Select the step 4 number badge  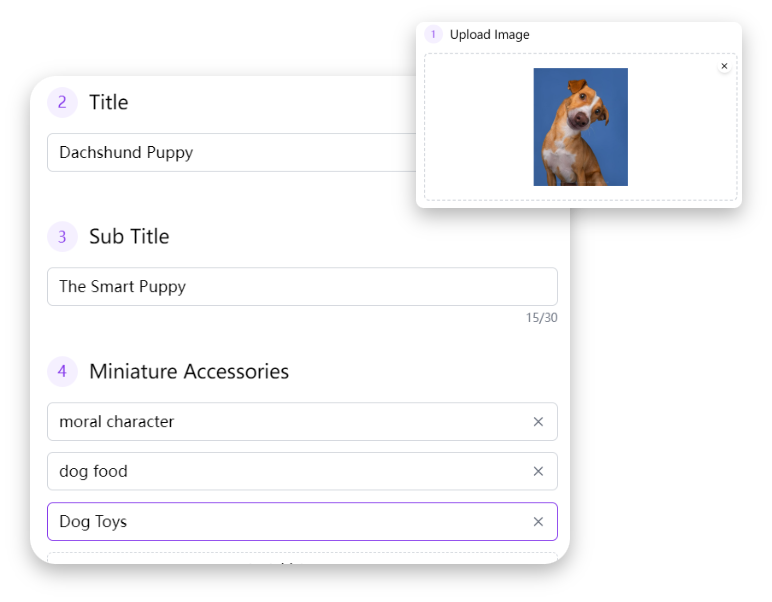[x=62, y=372]
